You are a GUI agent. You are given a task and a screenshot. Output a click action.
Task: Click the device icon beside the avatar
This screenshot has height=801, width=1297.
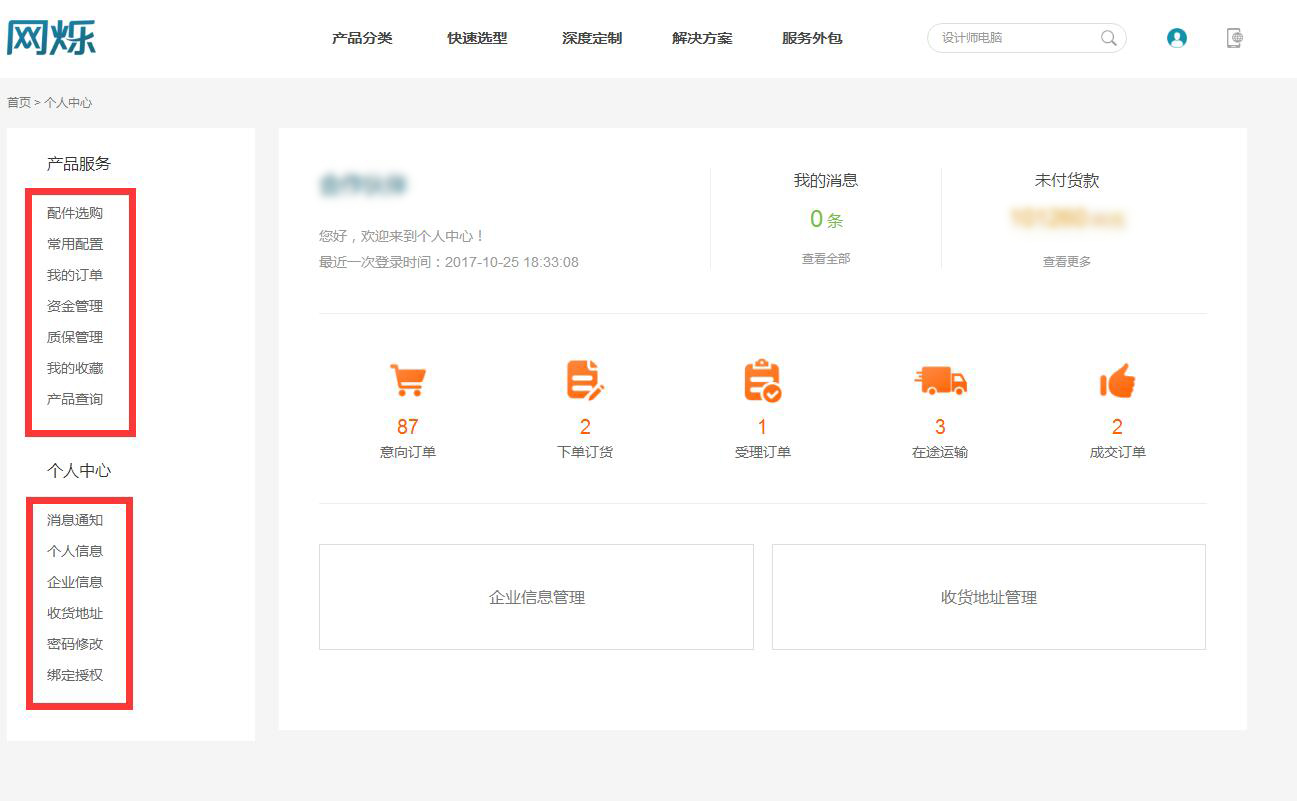1235,38
